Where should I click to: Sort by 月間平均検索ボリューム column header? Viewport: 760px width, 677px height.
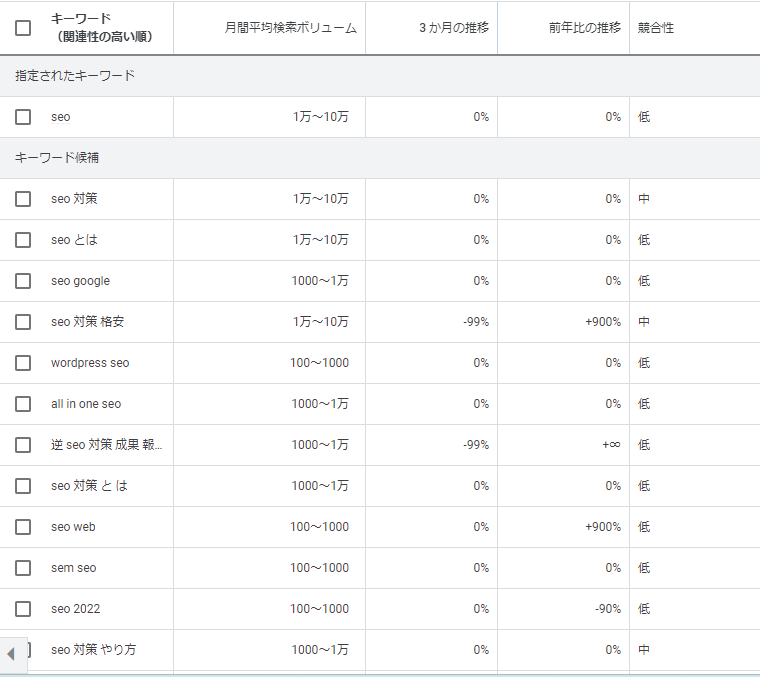pyautogui.click(x=290, y=28)
